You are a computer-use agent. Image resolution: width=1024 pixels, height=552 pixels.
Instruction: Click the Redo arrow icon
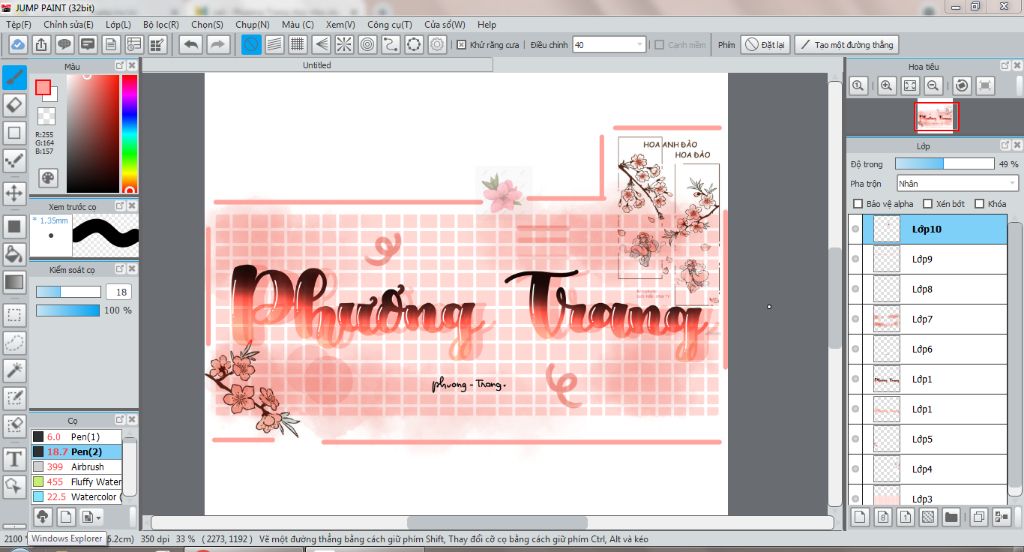click(218, 44)
